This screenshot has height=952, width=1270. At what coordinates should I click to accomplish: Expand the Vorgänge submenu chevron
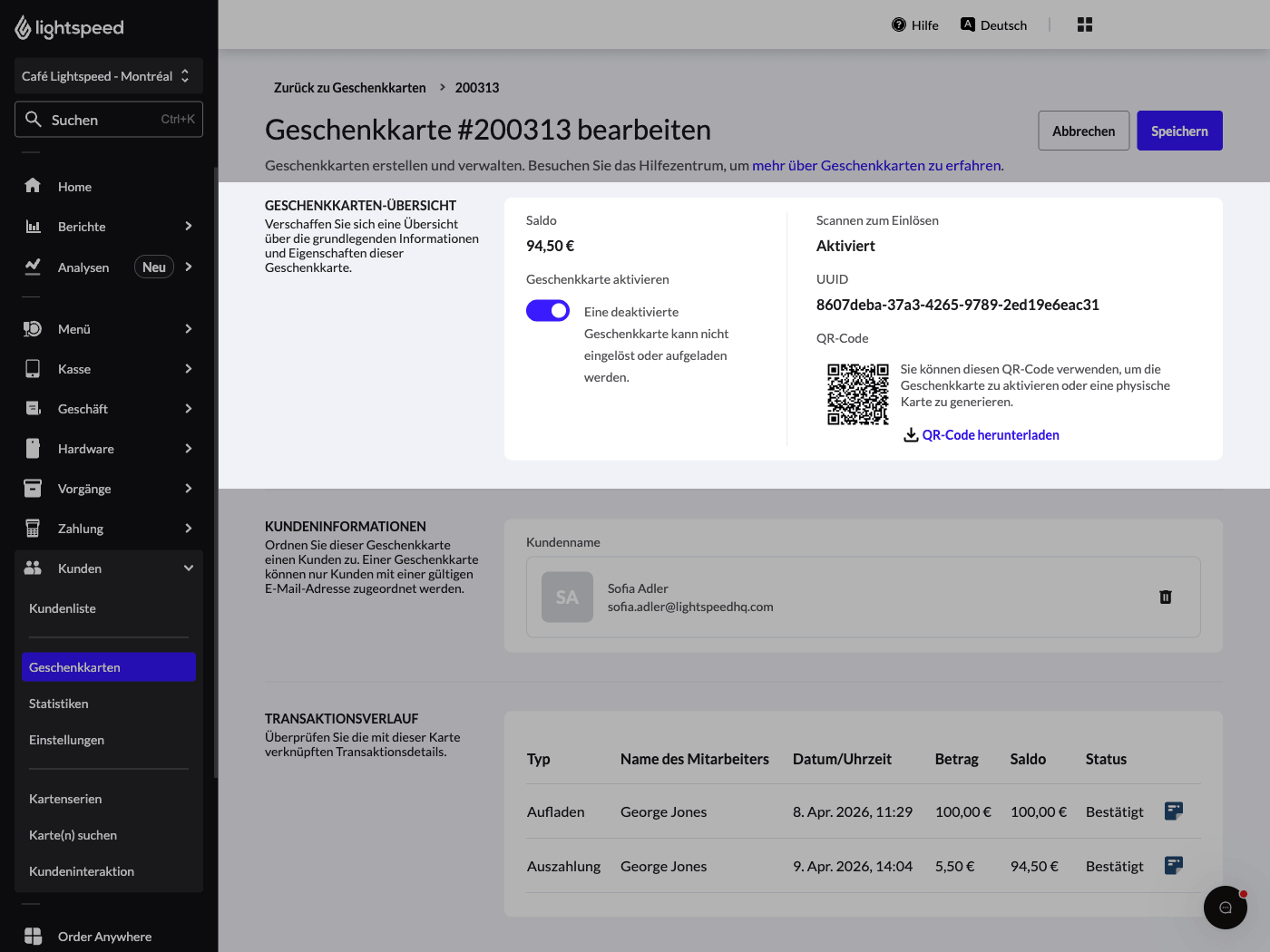coord(189,488)
